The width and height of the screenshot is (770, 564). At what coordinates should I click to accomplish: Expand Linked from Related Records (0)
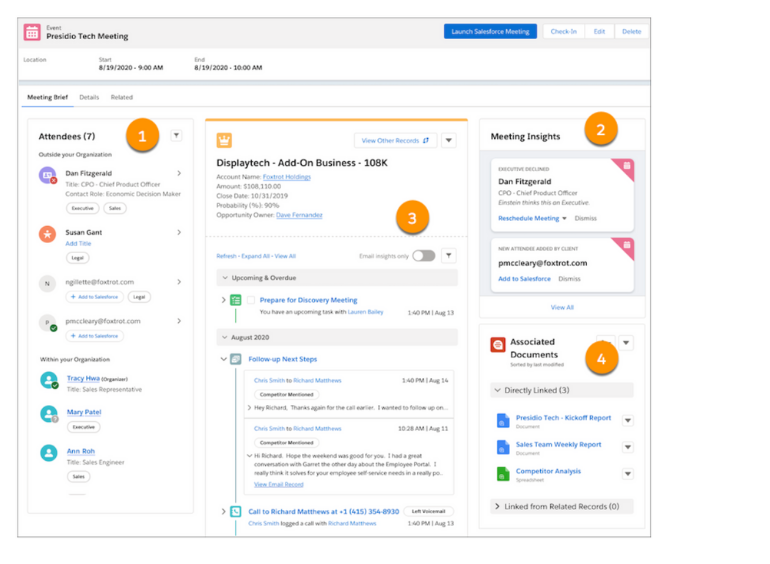pyautogui.click(x=497, y=506)
